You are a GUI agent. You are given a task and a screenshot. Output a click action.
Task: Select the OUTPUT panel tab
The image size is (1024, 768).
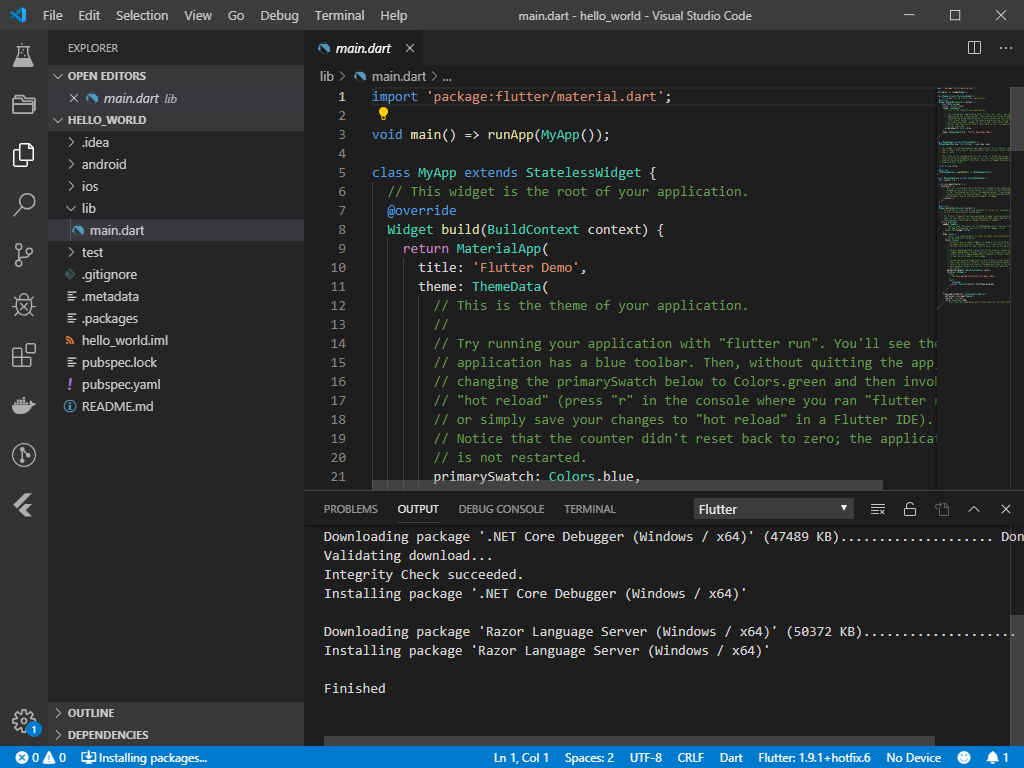(418, 509)
